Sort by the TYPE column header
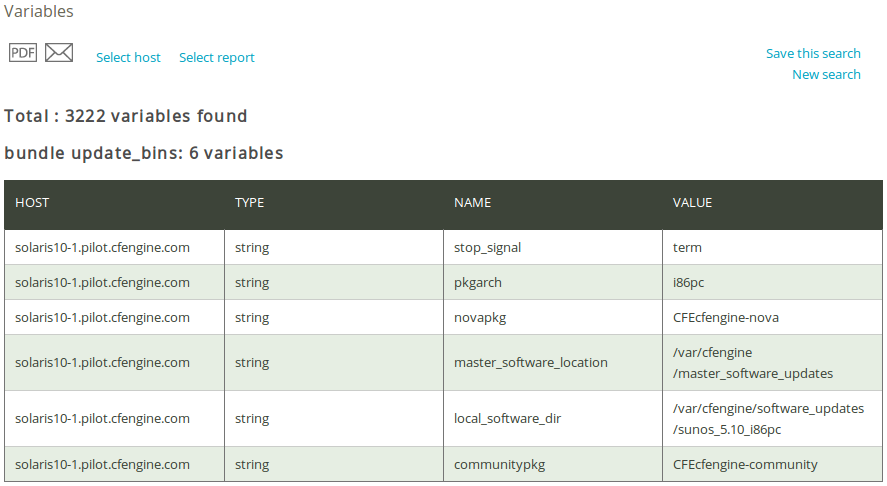The width and height of the screenshot is (887, 486). click(249, 203)
